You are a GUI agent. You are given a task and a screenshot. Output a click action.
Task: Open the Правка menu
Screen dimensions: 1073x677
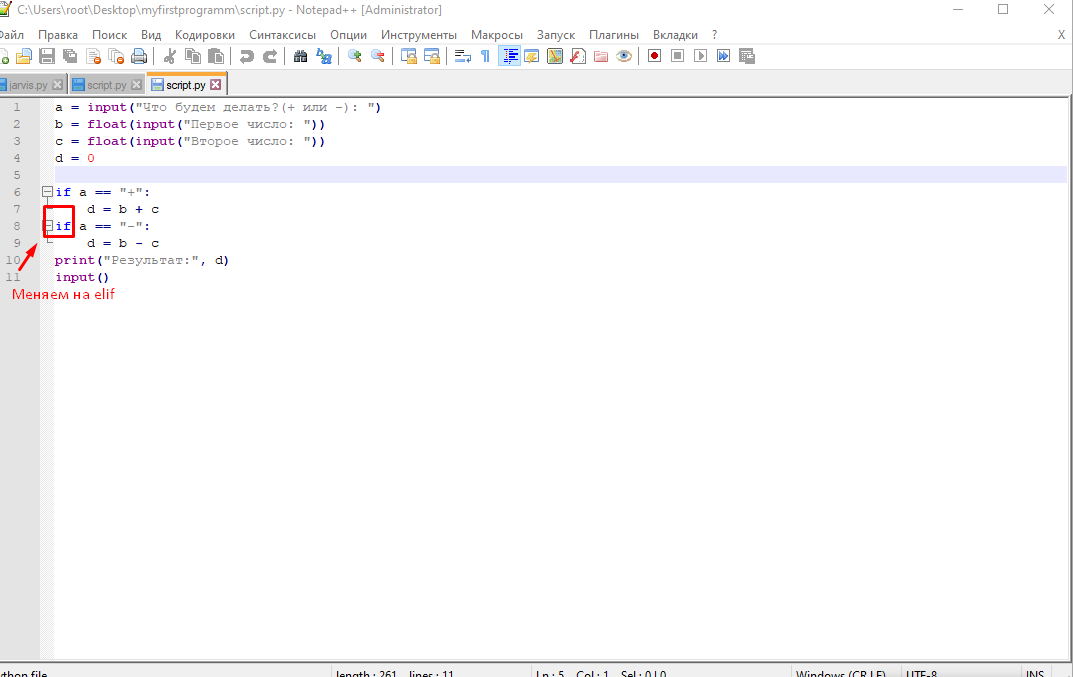[x=57, y=35]
